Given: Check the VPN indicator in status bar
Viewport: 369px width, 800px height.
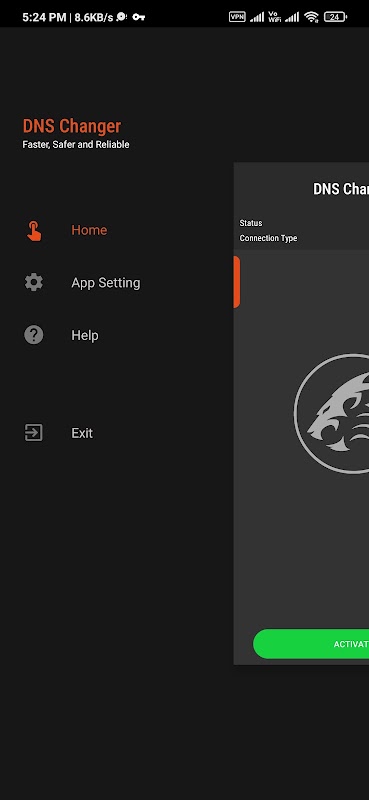Looking at the screenshot, I should click(237, 17).
